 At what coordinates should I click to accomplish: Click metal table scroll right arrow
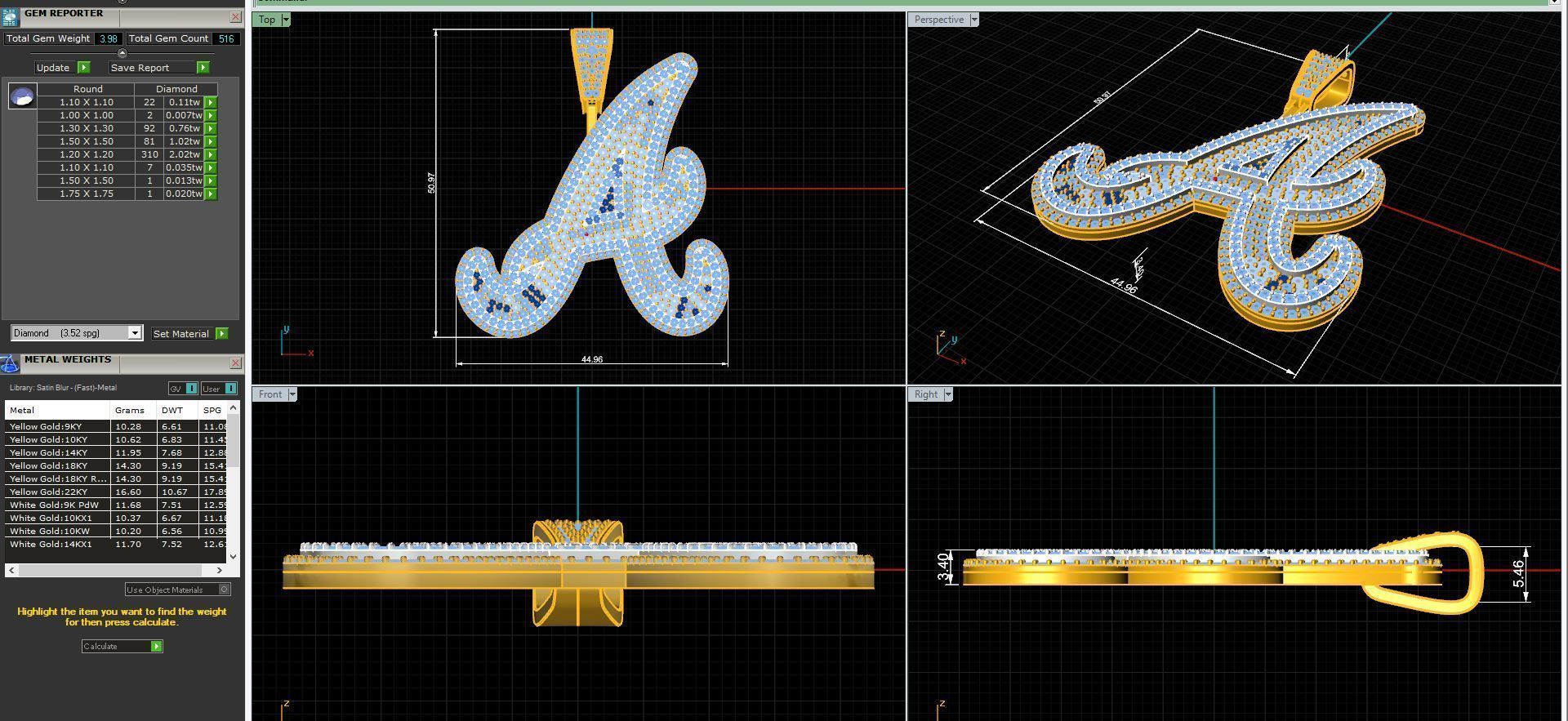pyautogui.click(x=219, y=570)
